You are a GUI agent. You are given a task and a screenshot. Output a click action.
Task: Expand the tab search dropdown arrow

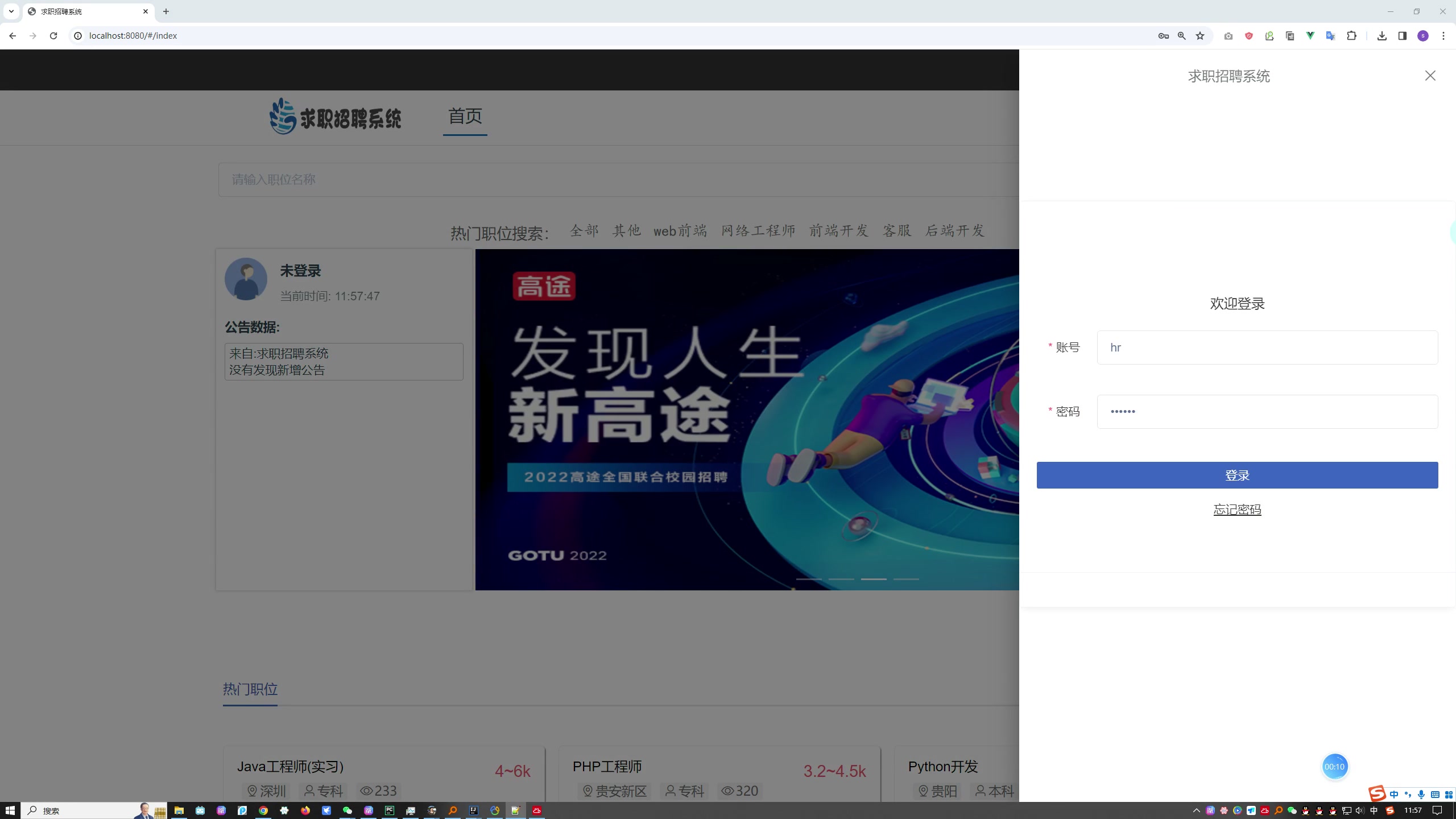(x=11, y=11)
